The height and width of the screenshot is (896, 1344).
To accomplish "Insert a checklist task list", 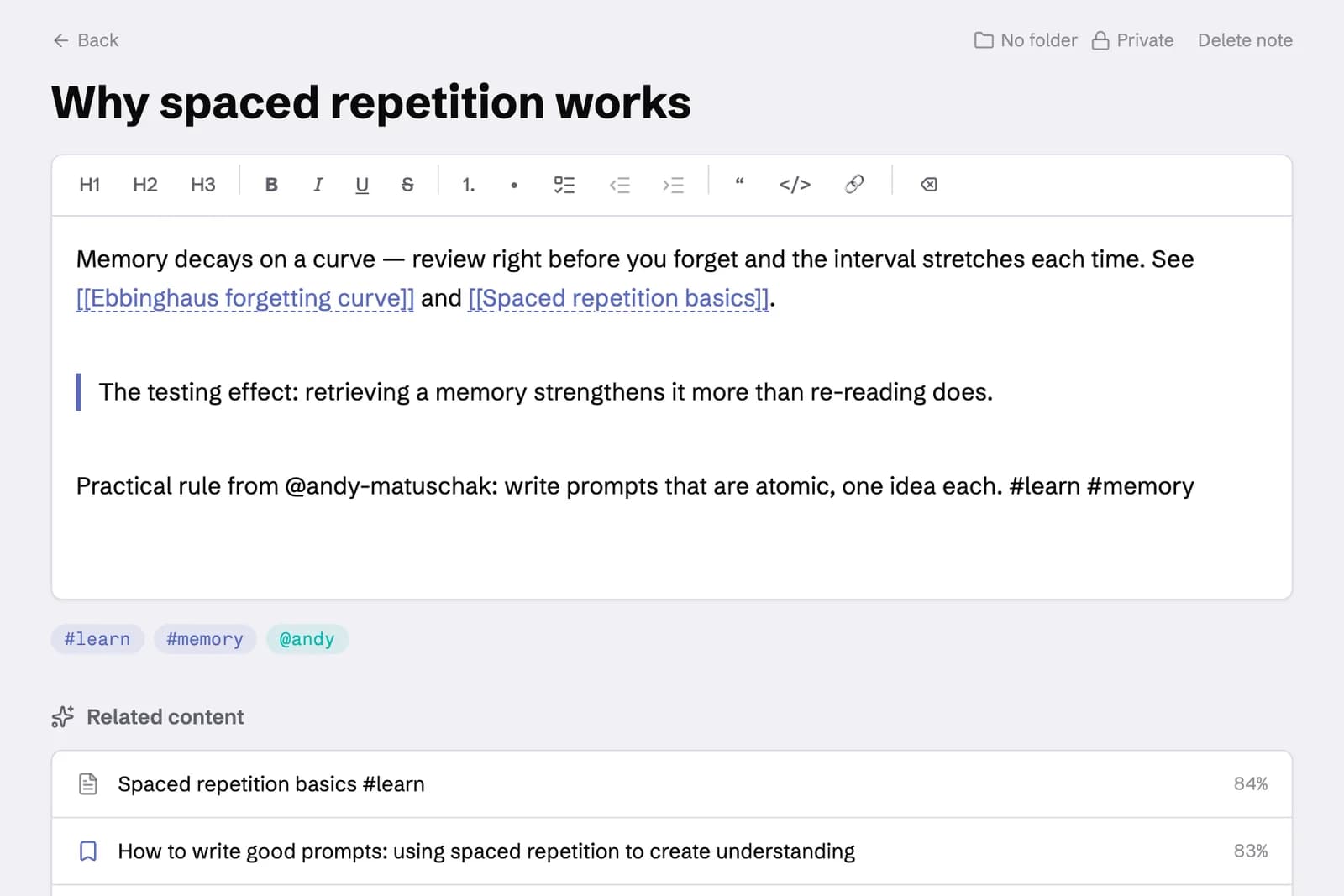I will [564, 185].
